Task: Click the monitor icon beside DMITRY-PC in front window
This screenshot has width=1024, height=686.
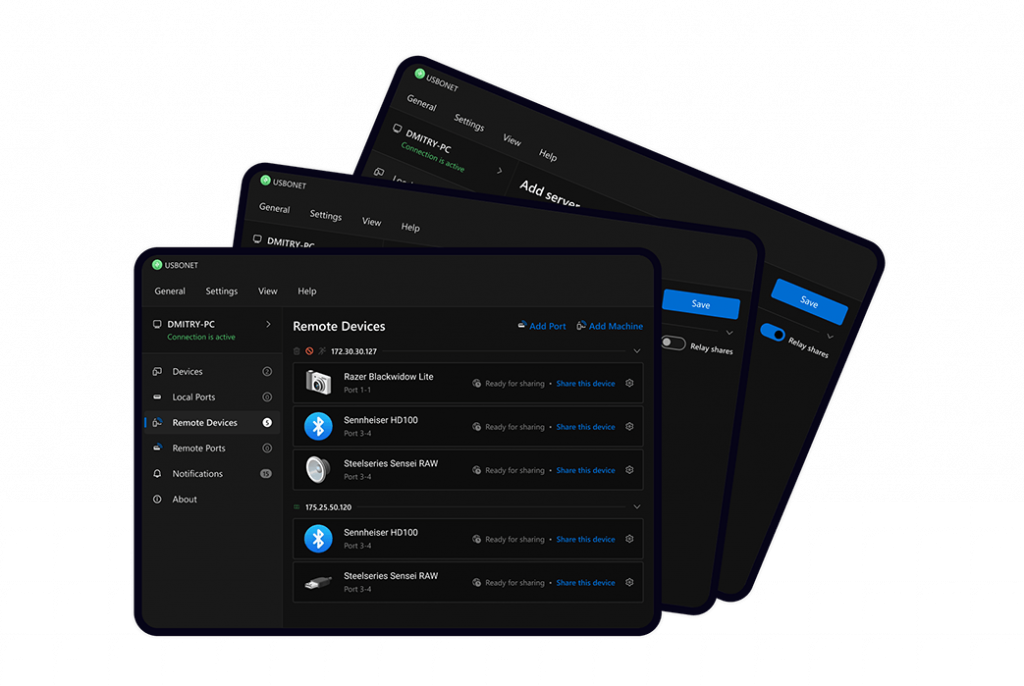Action: tap(157, 324)
